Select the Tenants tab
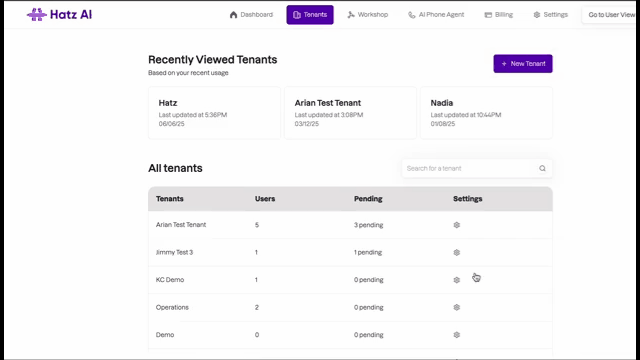Screen dimensions: 640x360 [310, 15]
